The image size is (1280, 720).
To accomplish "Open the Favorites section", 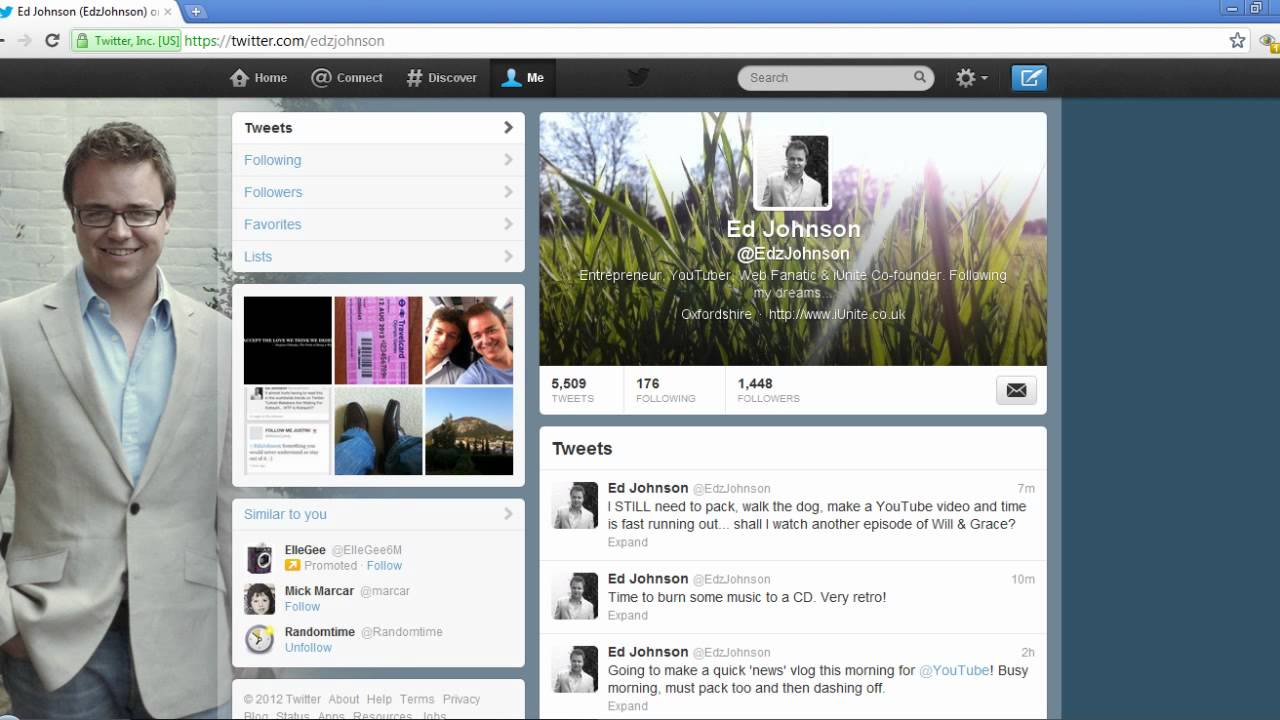I will [x=378, y=224].
